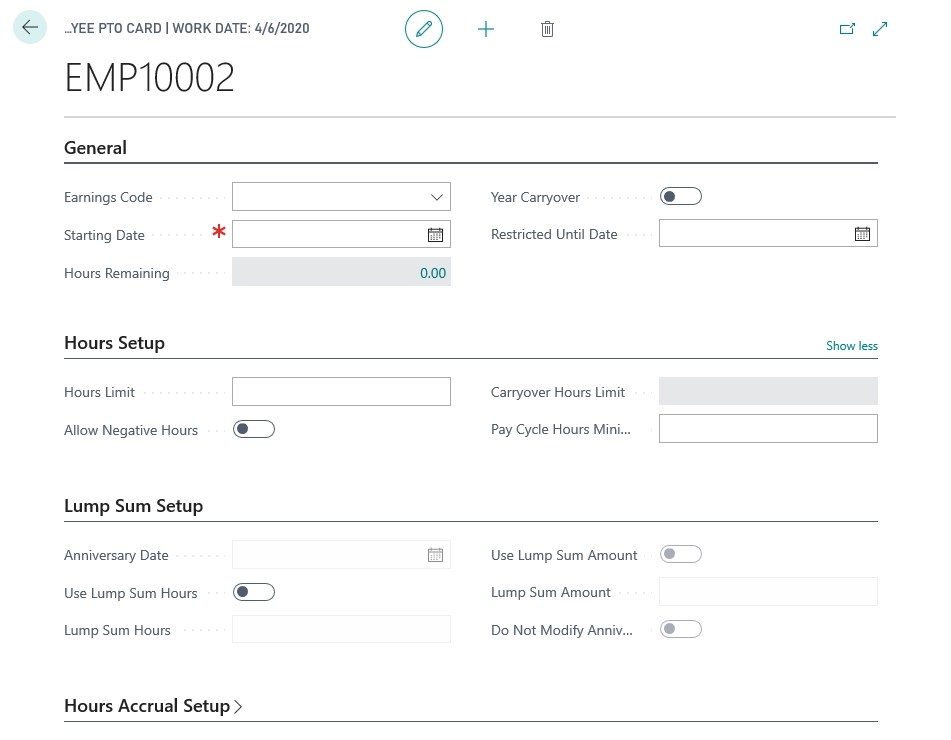Viewport: 951px width, 740px height.
Task: Click the edit pencil icon
Action: coord(423,28)
